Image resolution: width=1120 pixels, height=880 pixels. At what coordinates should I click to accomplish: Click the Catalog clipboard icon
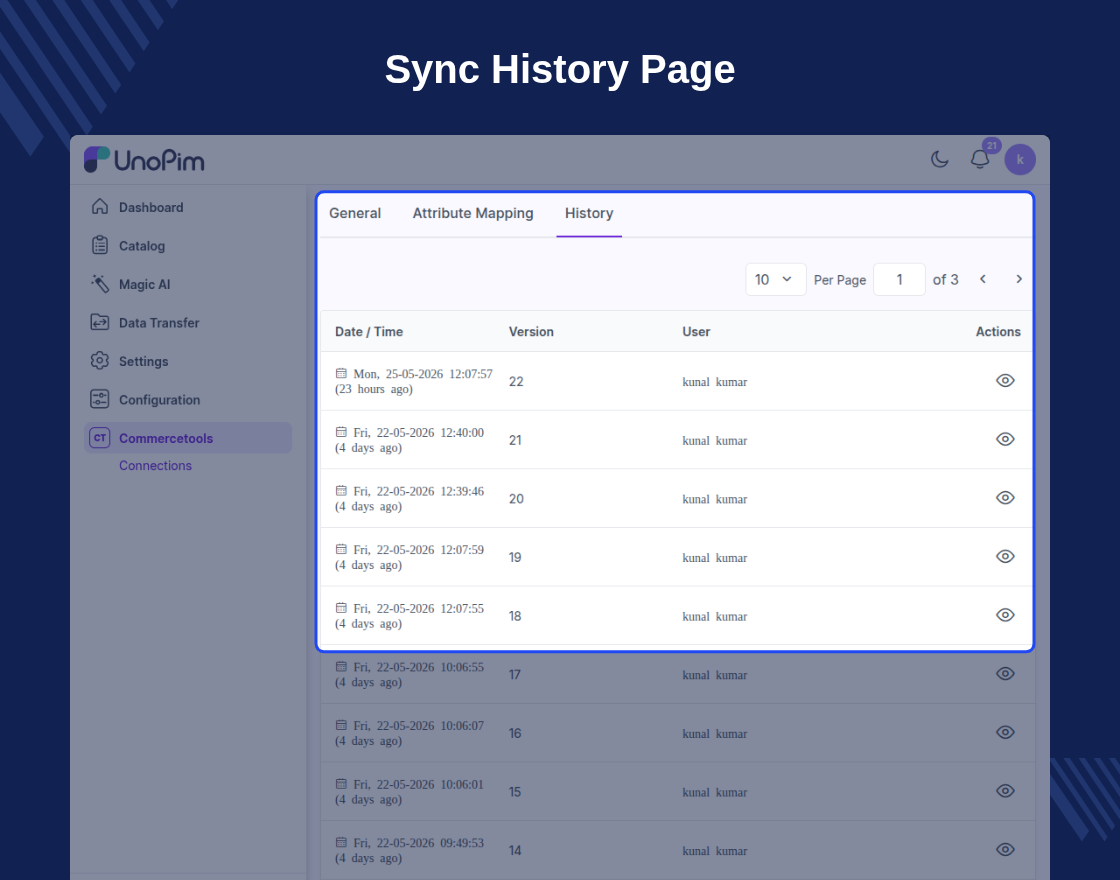pyautogui.click(x=100, y=245)
